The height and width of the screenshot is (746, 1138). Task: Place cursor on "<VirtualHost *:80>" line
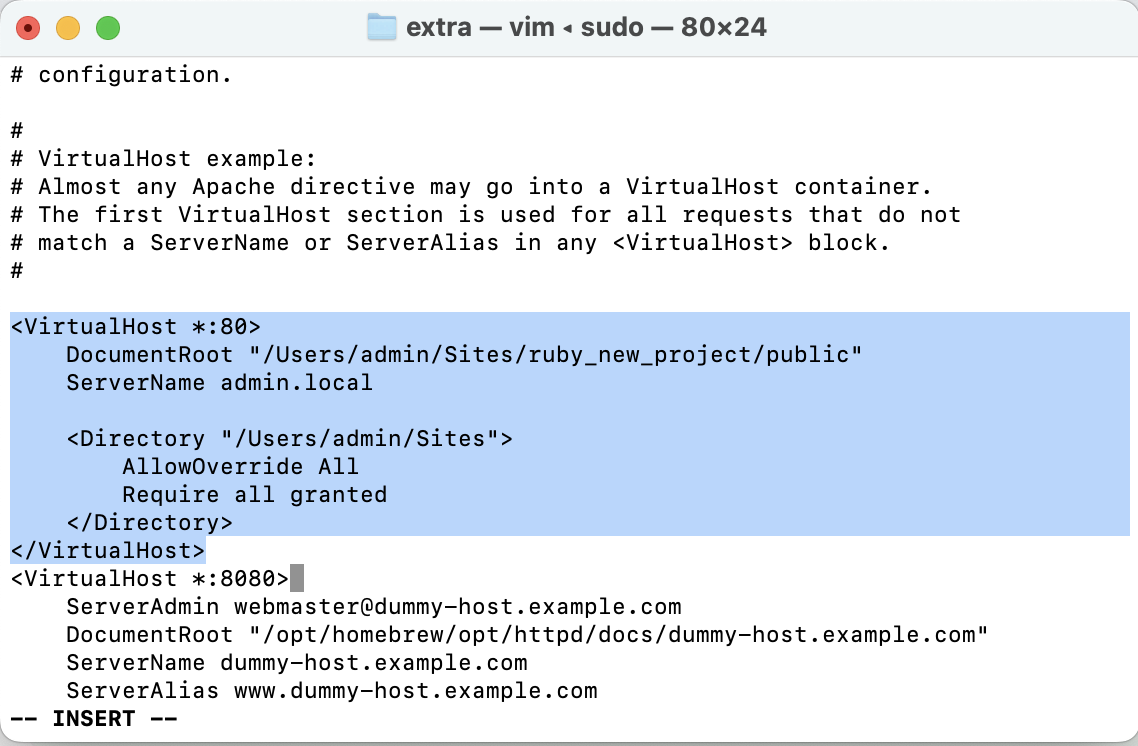click(x=136, y=327)
